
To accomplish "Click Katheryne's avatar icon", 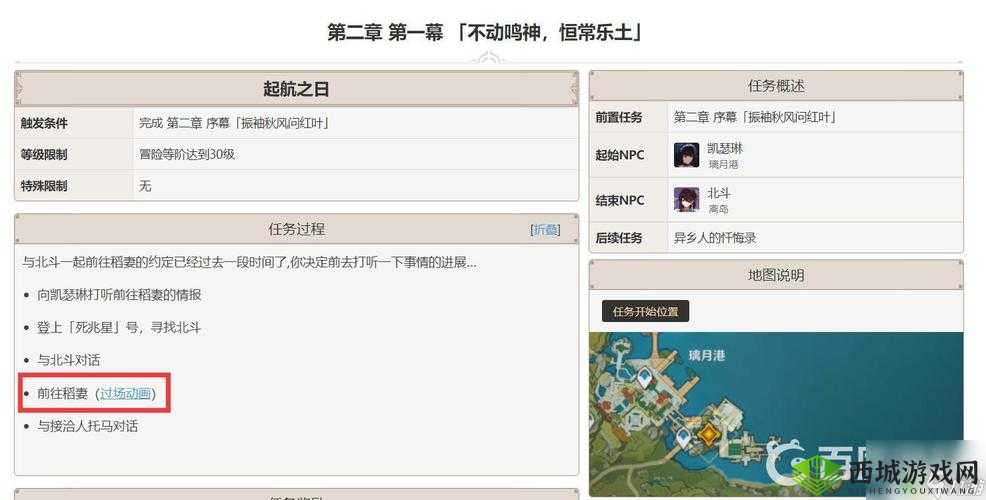I will pyautogui.click(x=686, y=155).
